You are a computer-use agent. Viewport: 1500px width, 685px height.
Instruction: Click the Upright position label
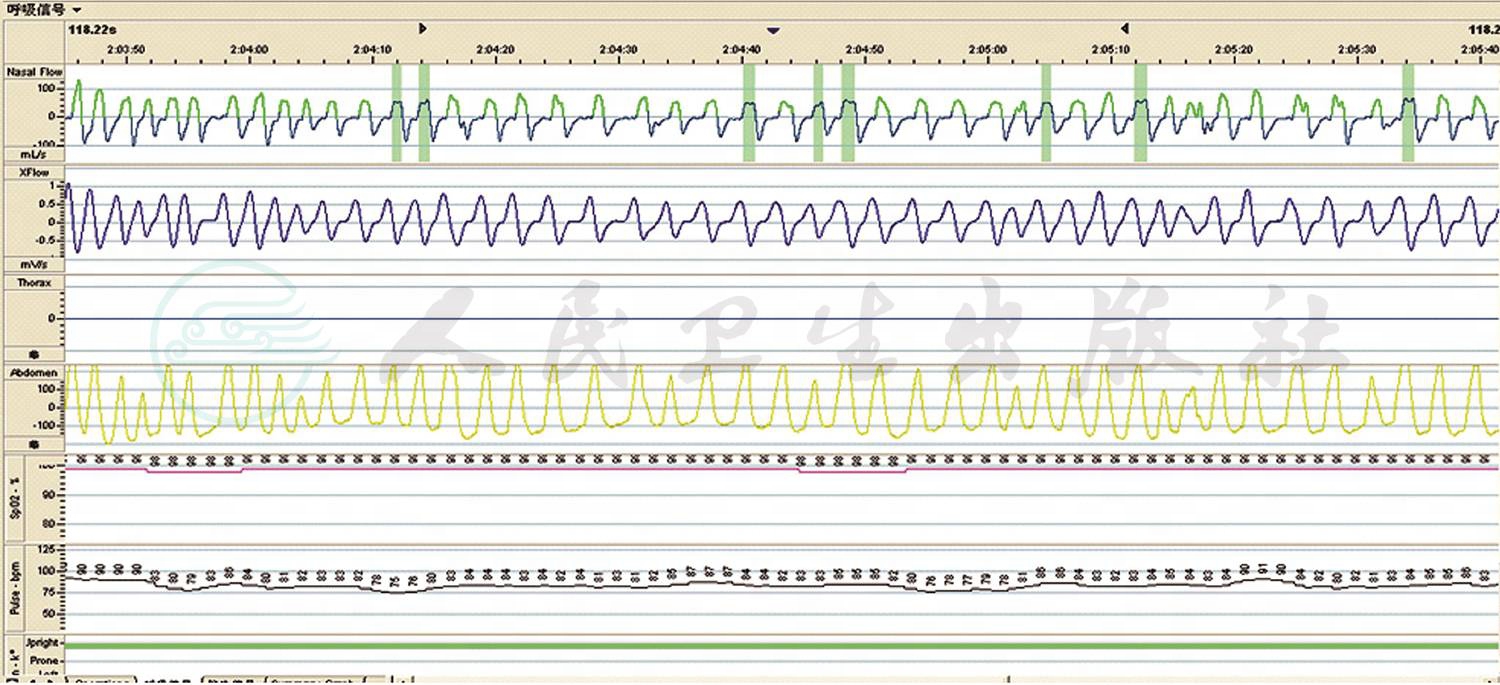pos(43,643)
